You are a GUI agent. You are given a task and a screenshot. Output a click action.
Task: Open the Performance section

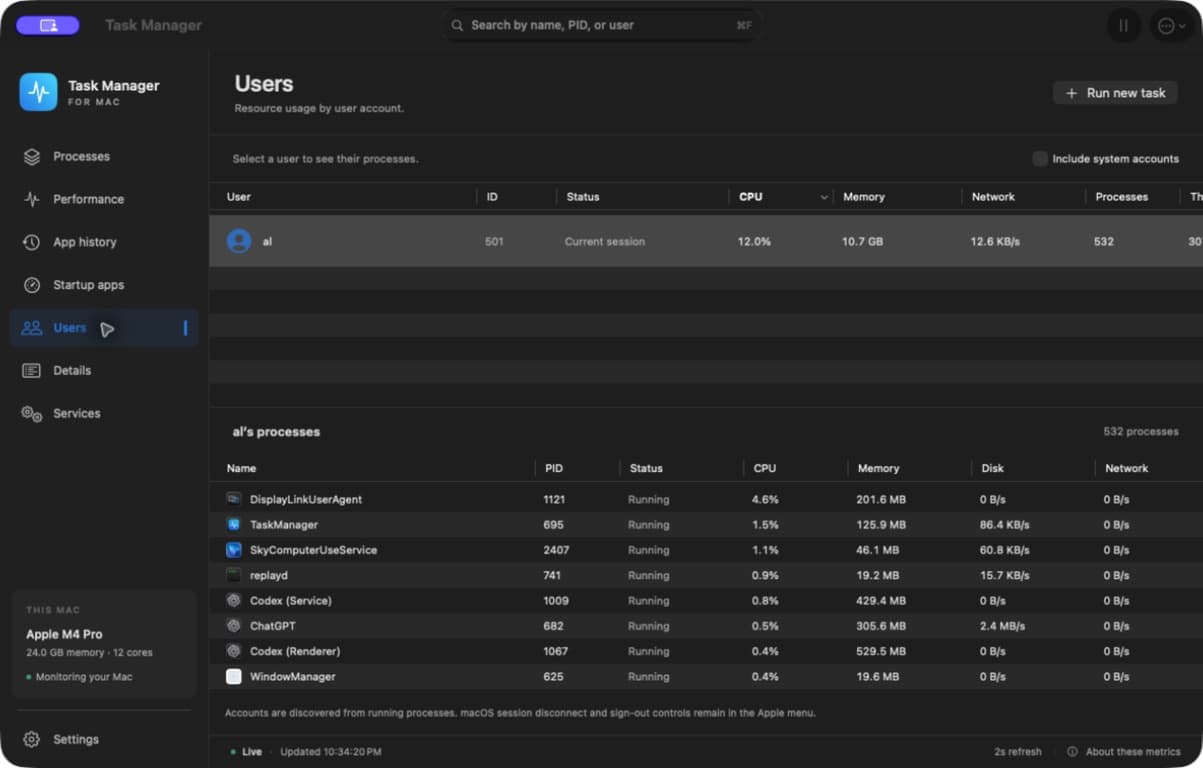(x=104, y=199)
